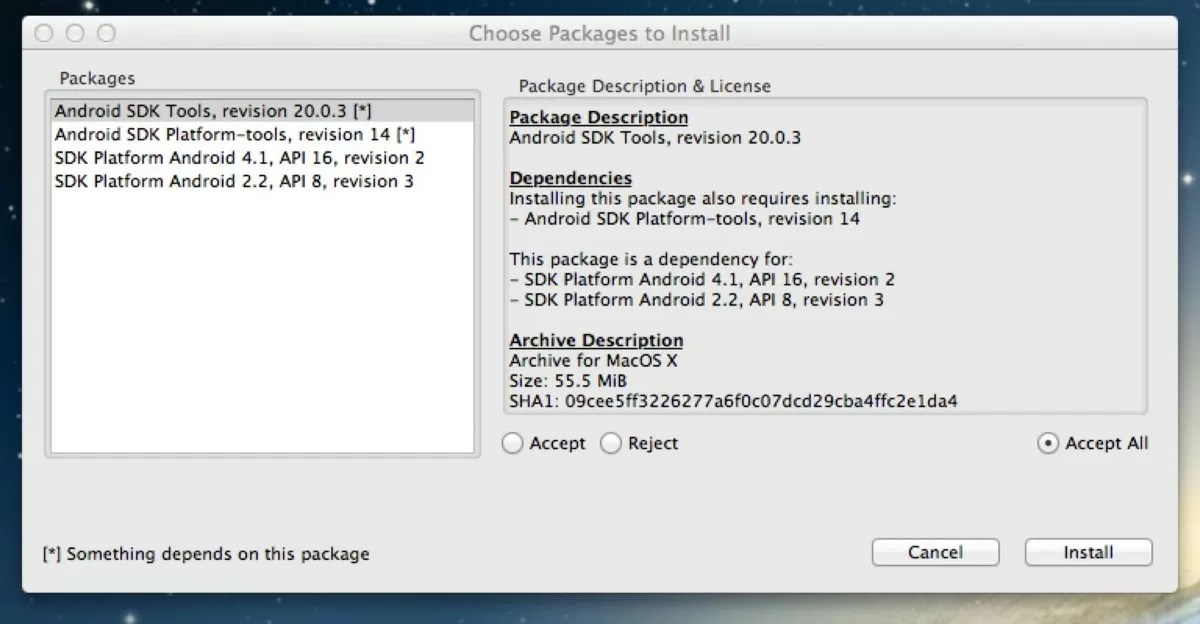Image resolution: width=1200 pixels, height=624 pixels.
Task: Select Android SDK Tools revision 20.0.3 package
Action: (263, 110)
